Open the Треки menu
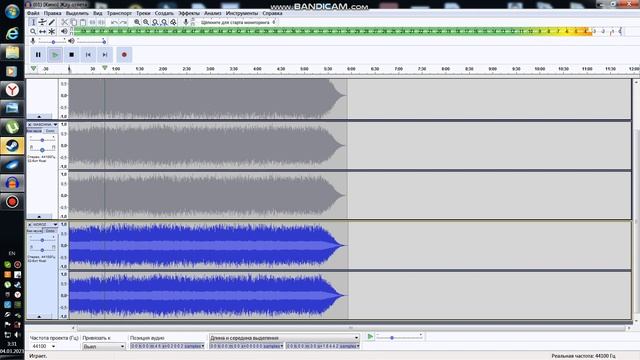This screenshot has width=640, height=360. (143, 13)
